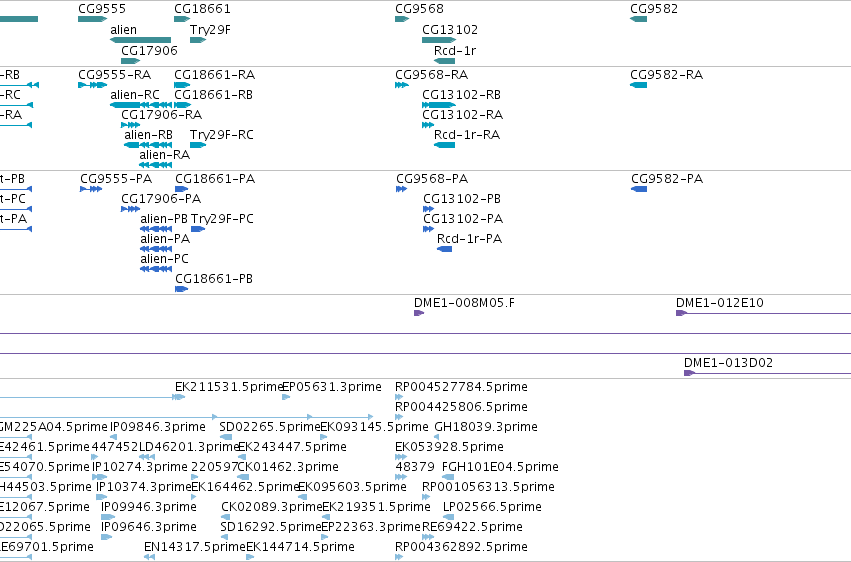Click the CG18661 gene label
The height and width of the screenshot is (562, 851).
[202, 9]
